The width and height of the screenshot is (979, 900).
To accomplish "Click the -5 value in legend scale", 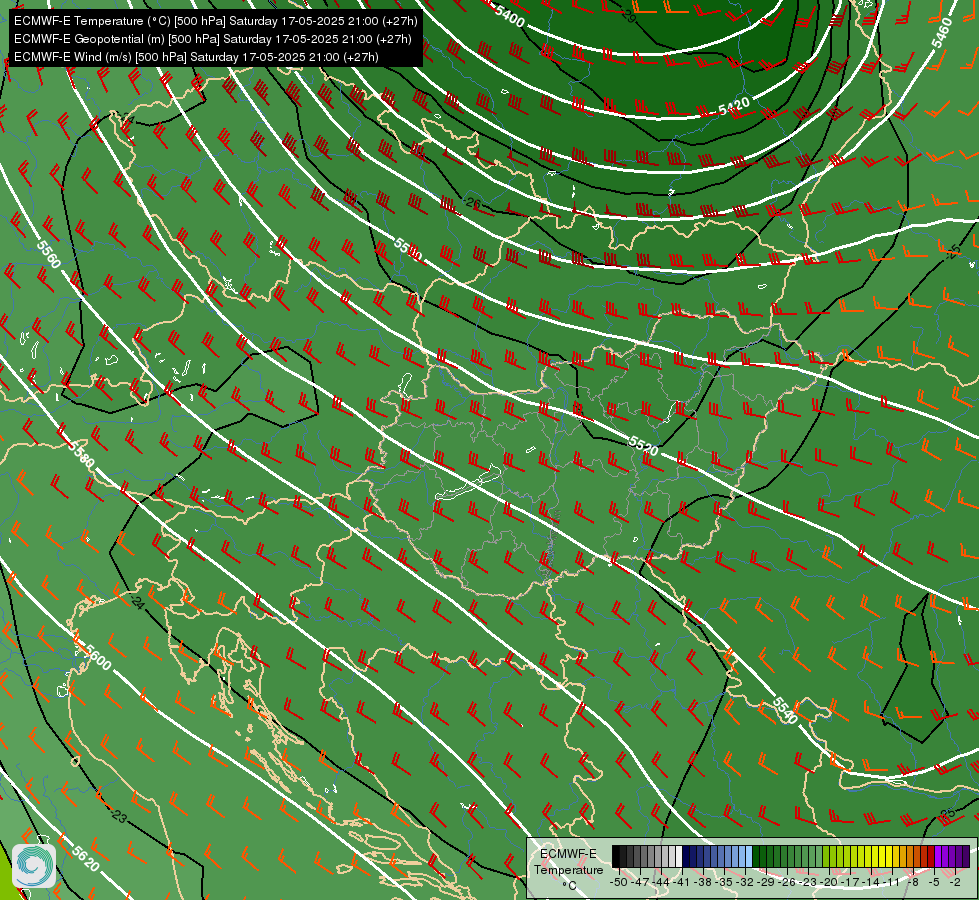I will tap(934, 882).
